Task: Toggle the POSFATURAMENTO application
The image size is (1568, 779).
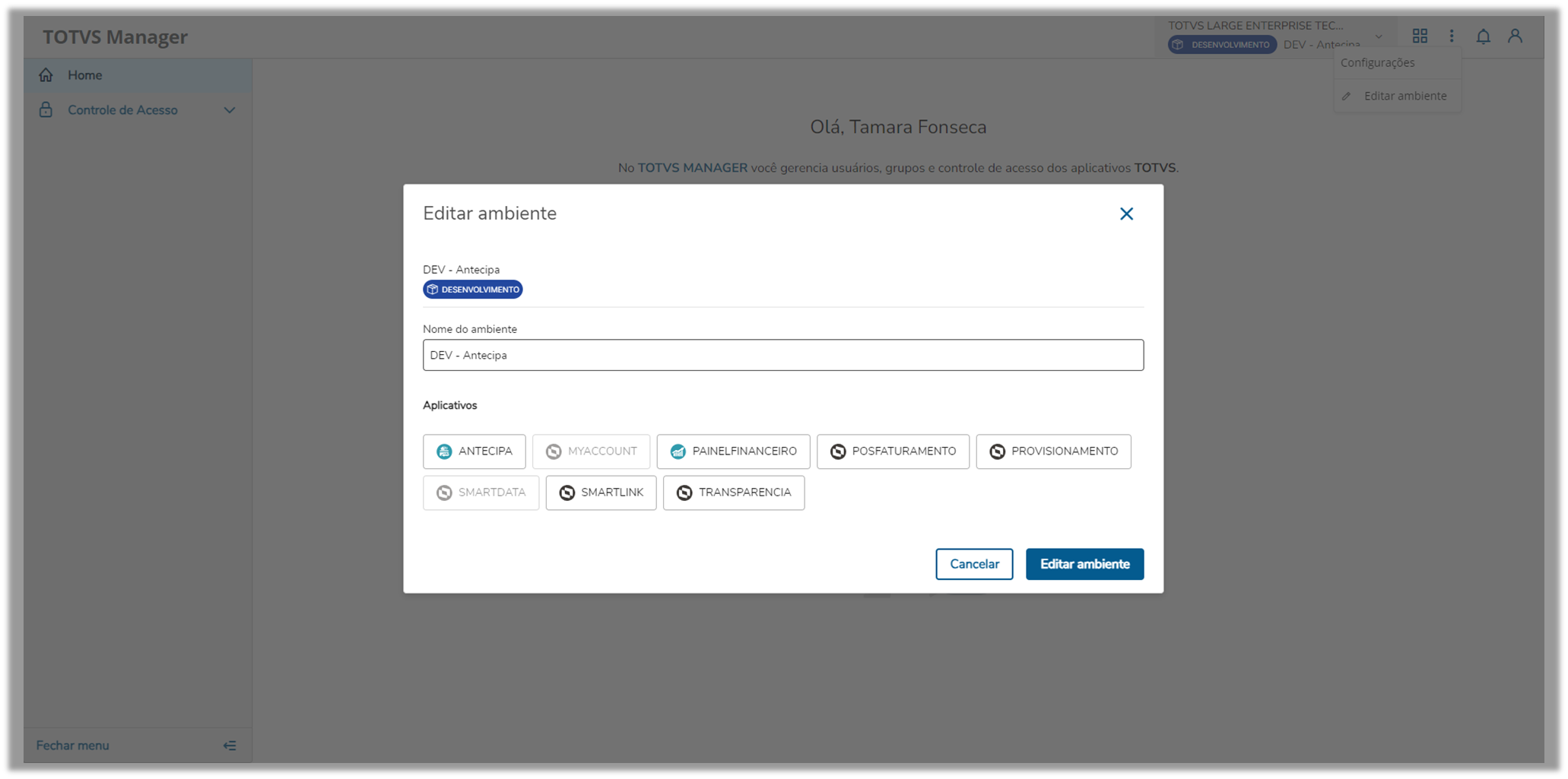Action: tap(894, 451)
